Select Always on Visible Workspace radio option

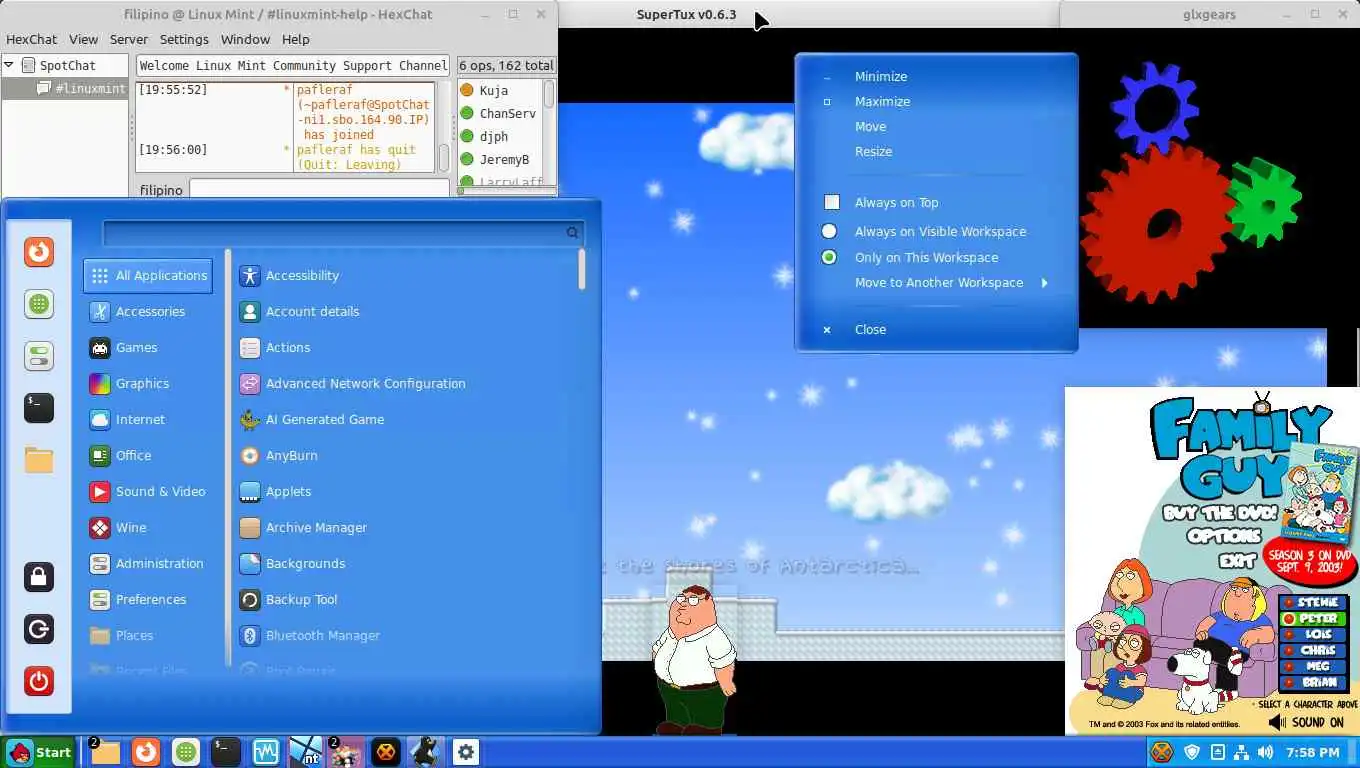tap(829, 231)
